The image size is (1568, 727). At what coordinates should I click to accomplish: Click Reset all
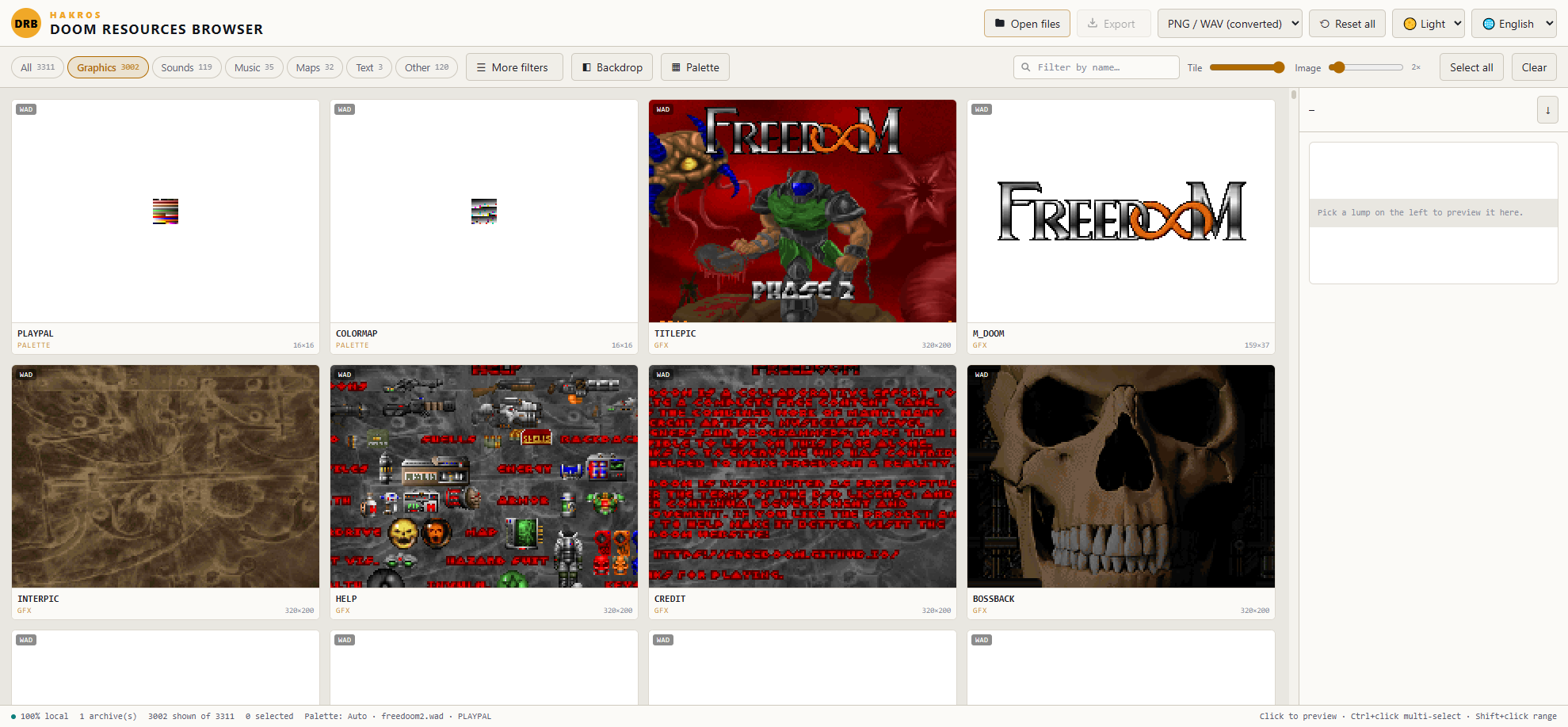tap(1347, 24)
